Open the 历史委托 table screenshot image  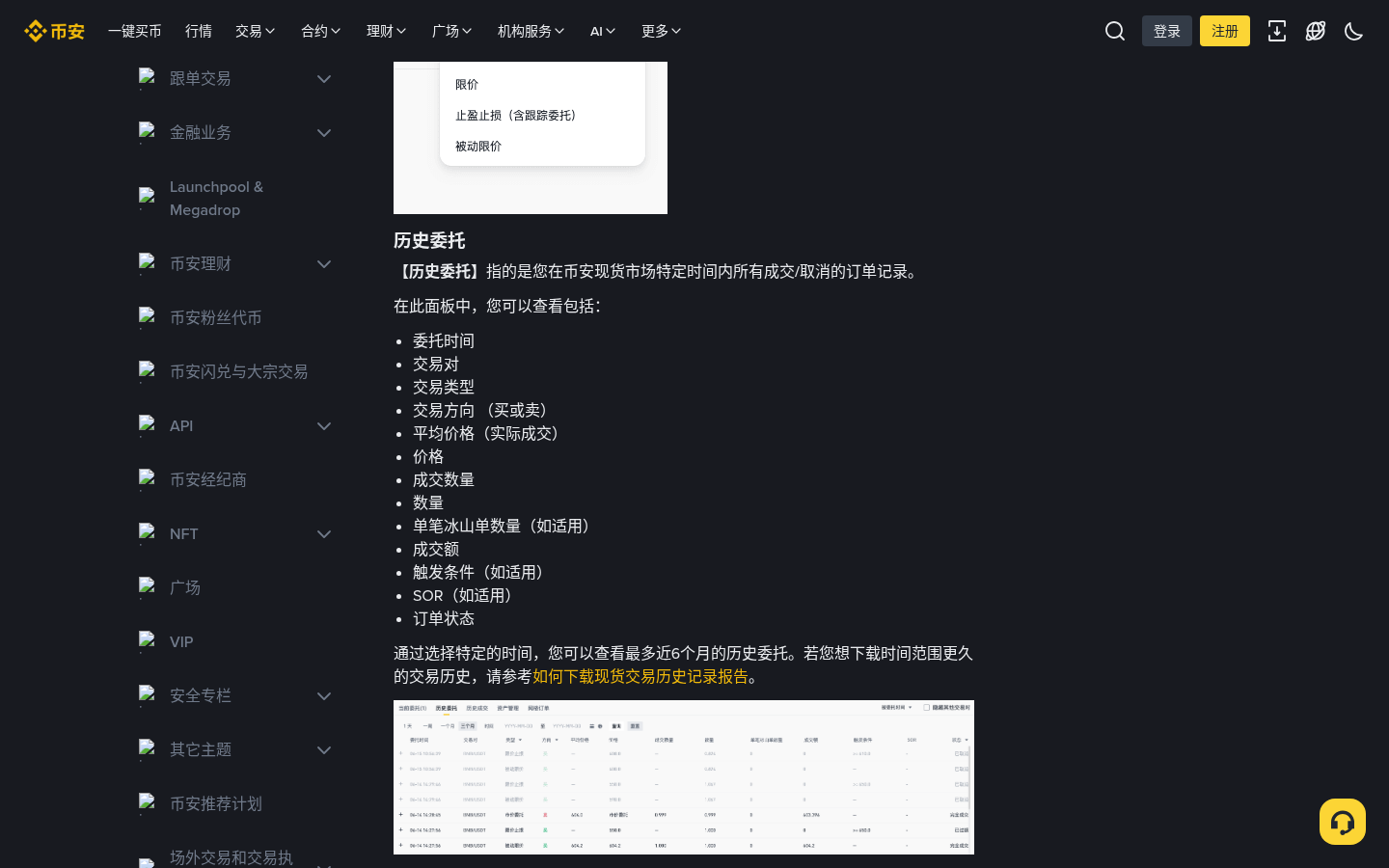pyautogui.click(x=684, y=777)
